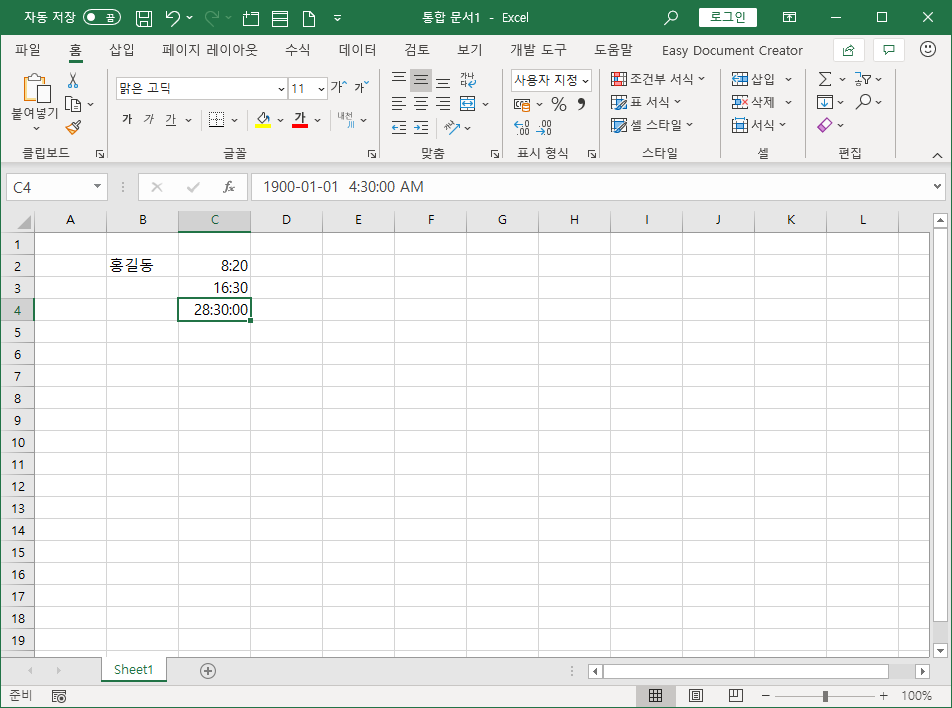952x708 pixels.
Task: Open the Search magnifier in title bar
Action: pyautogui.click(x=670, y=18)
